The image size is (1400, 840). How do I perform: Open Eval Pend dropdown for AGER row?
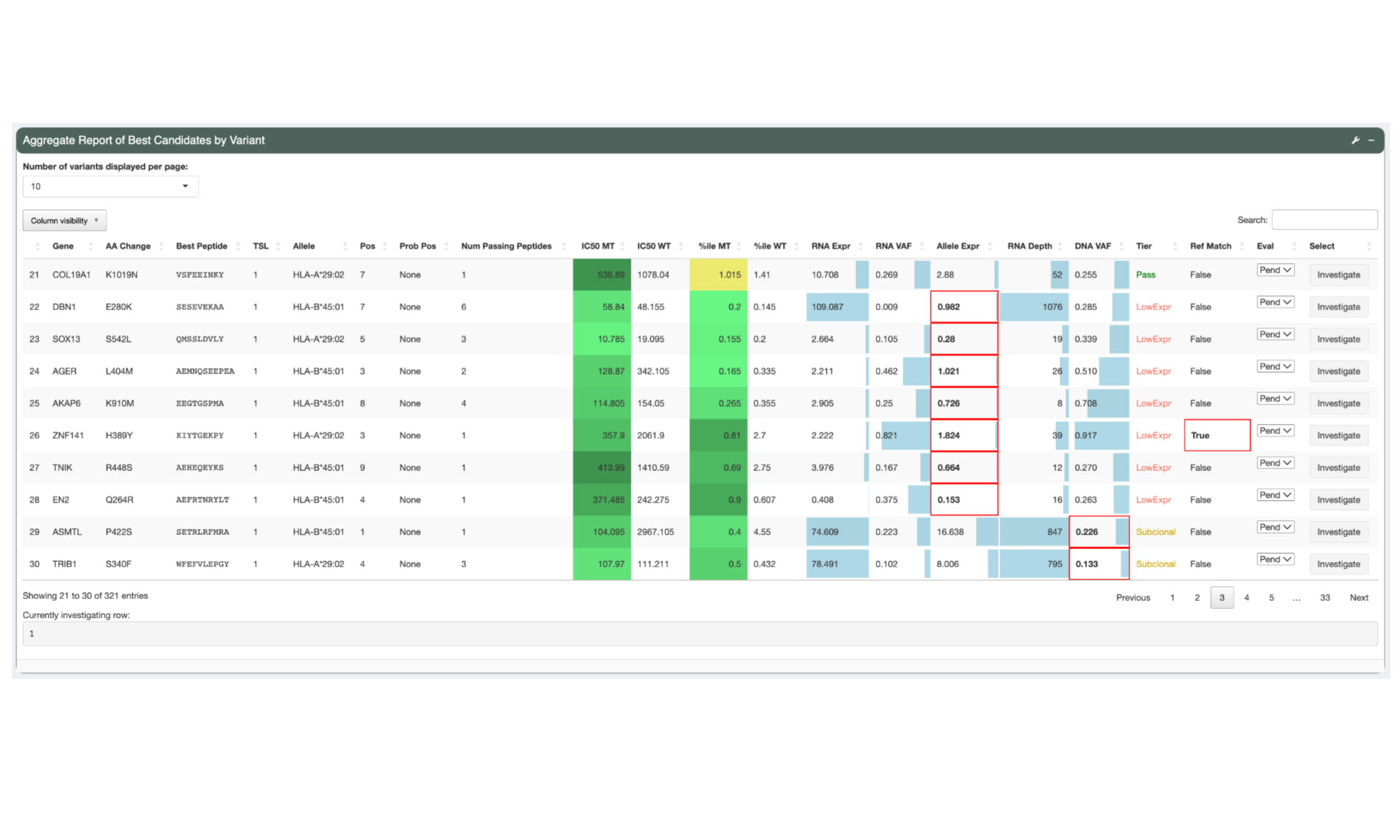coord(1275,367)
